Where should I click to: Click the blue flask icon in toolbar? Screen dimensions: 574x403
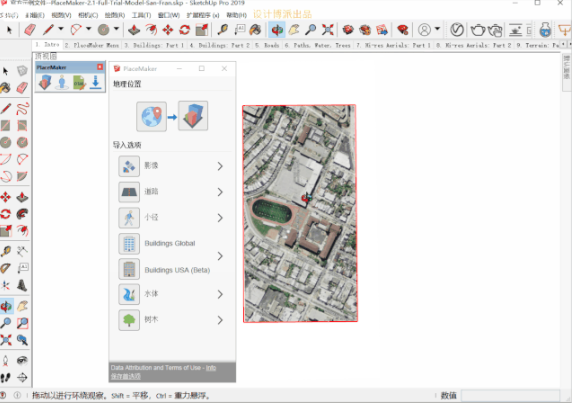[x=545, y=30]
